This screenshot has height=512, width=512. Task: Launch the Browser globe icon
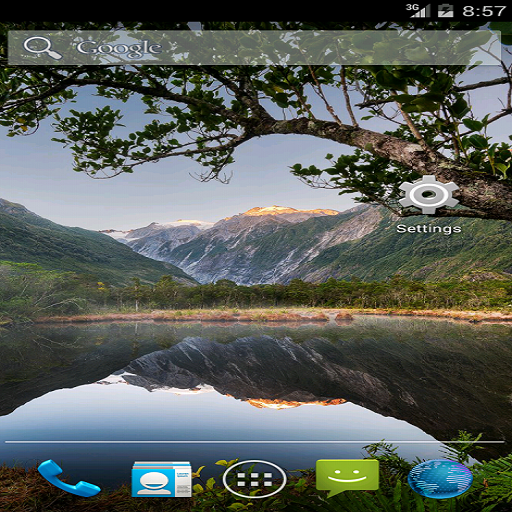click(440, 479)
